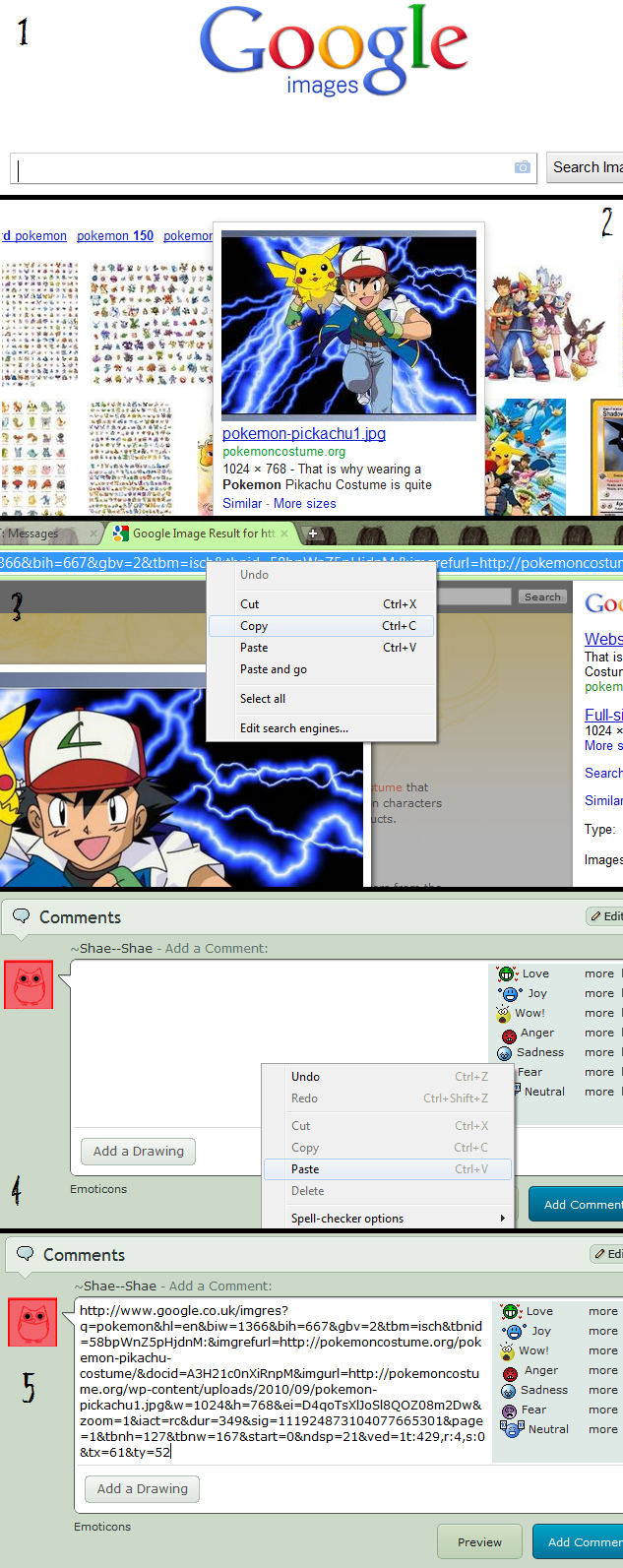This screenshot has height=1568, width=623.
Task: Click ~Shae--Shae username above the pasted URL comment
Action: point(115,1286)
